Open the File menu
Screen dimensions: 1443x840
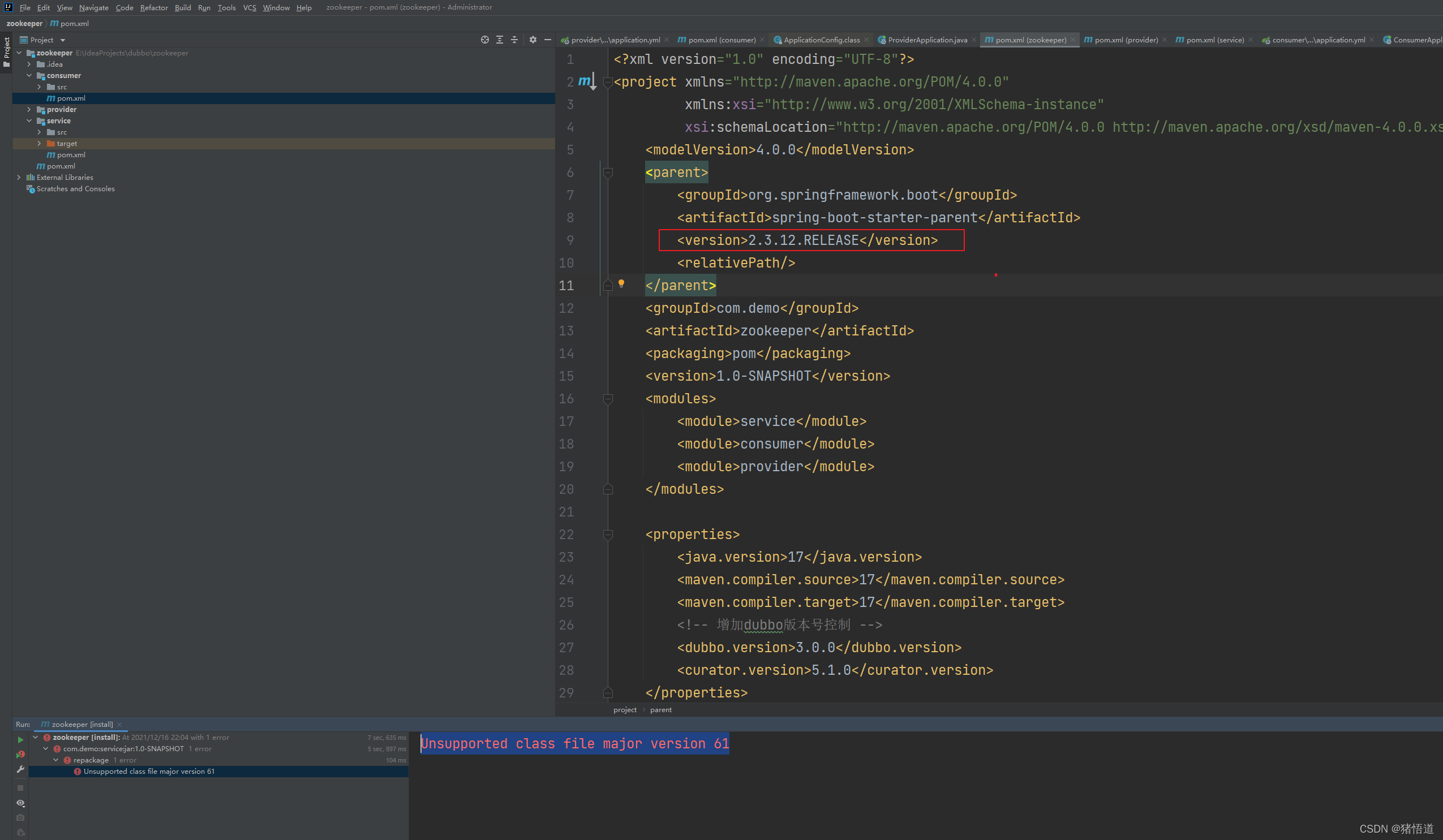(25, 7)
